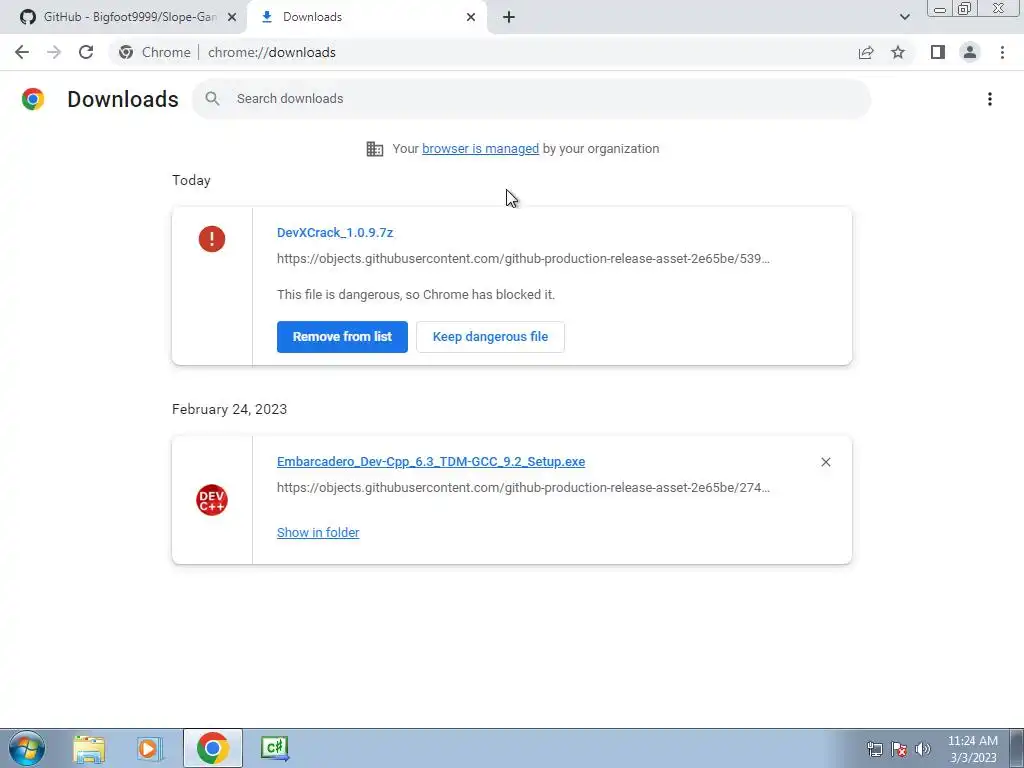Open the Downloads page three-dot menu
1024x768 pixels.
point(990,99)
